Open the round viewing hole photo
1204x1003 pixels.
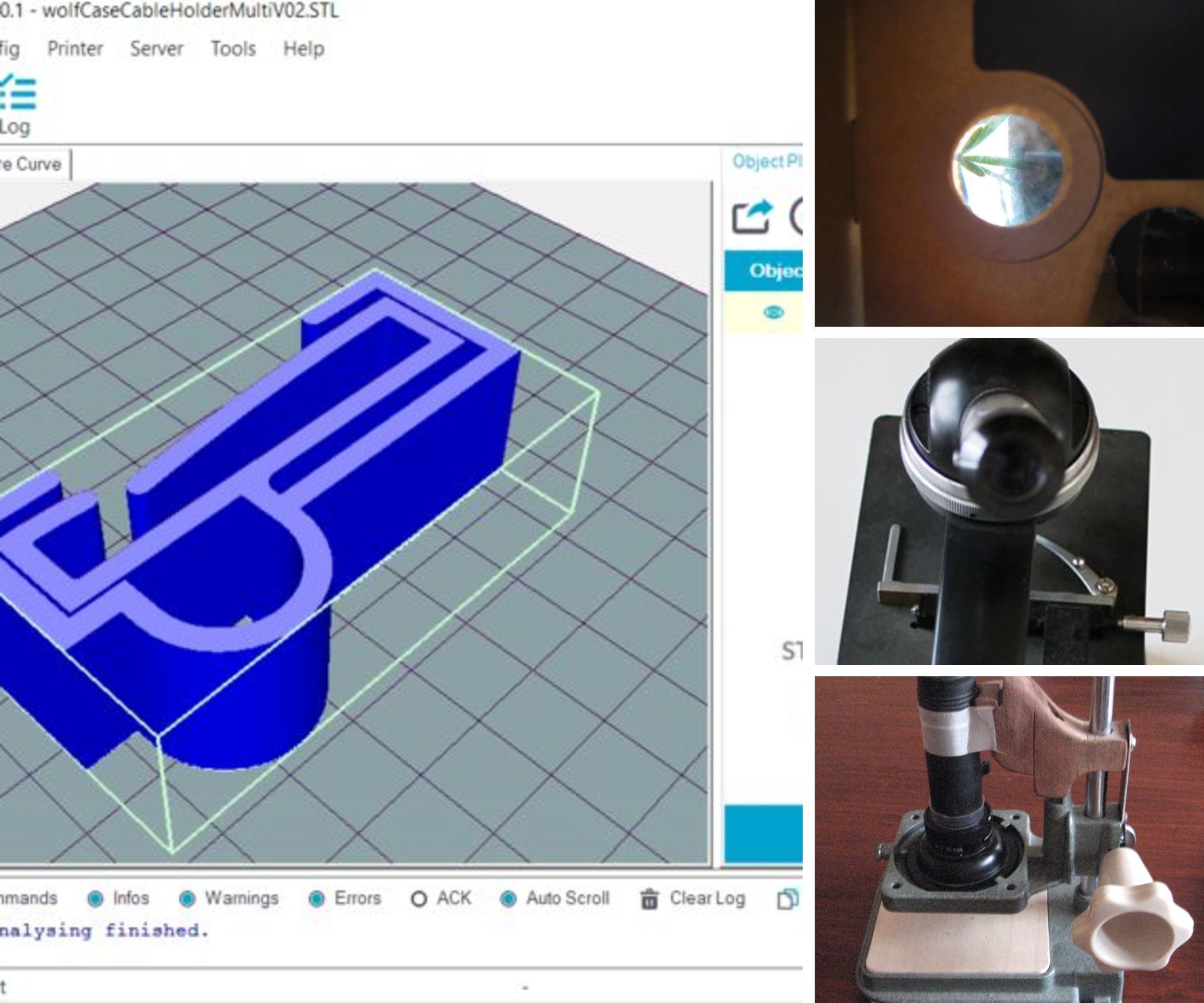point(1009,163)
